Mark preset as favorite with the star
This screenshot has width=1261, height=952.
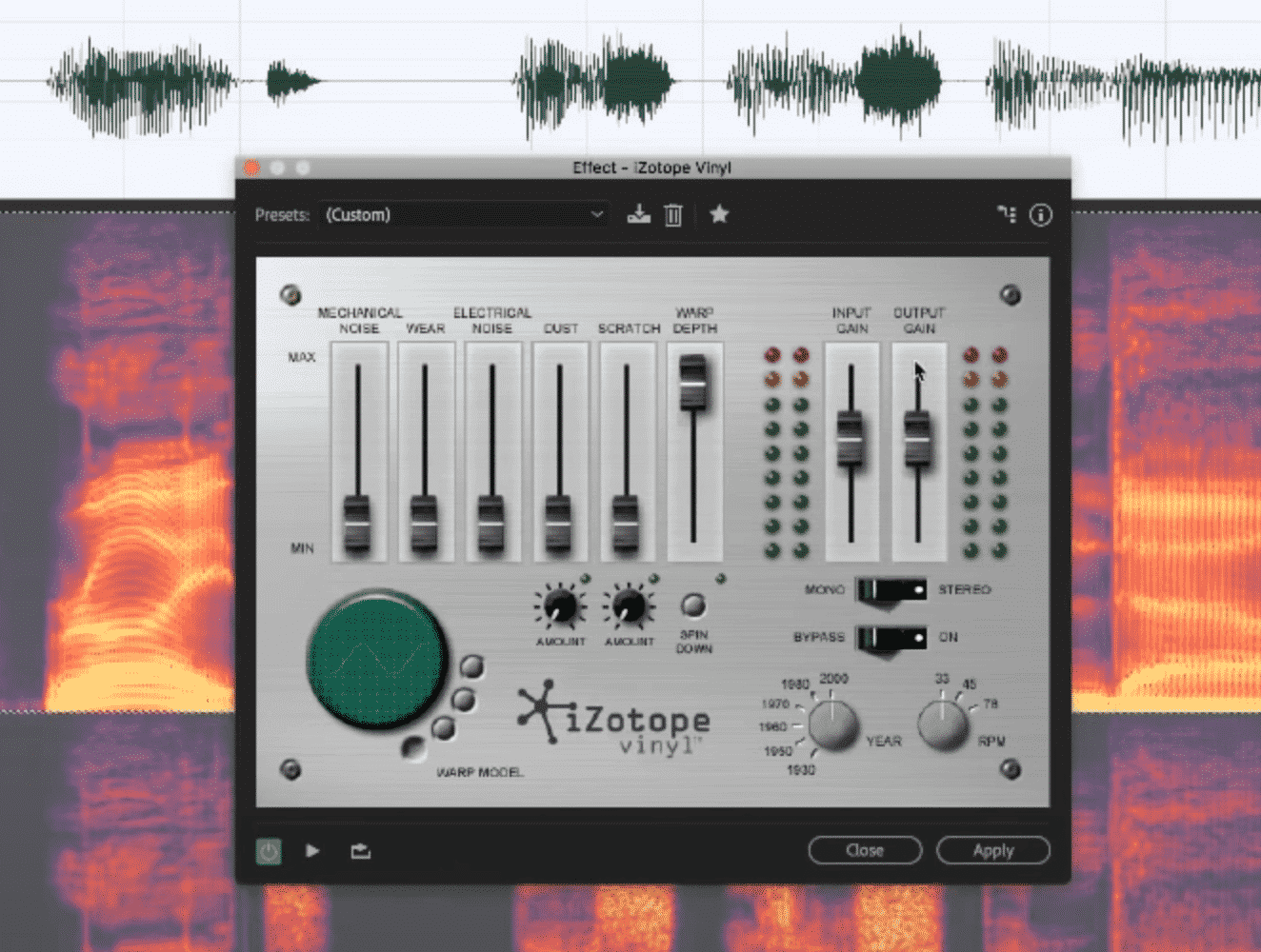[719, 214]
